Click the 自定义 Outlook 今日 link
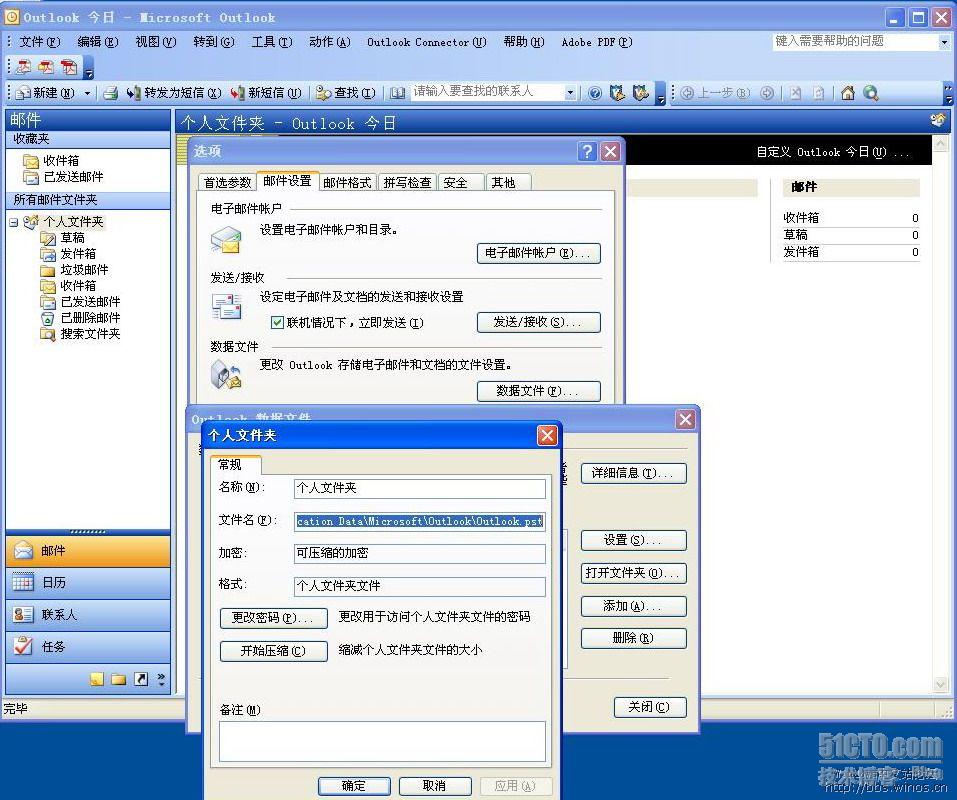The height and width of the screenshot is (800, 957). click(x=832, y=152)
